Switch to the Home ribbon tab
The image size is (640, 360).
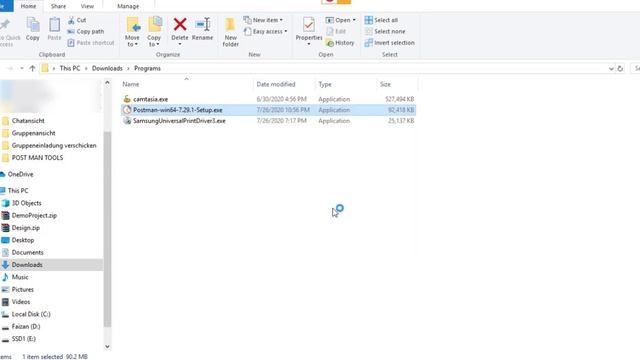pos(28,6)
